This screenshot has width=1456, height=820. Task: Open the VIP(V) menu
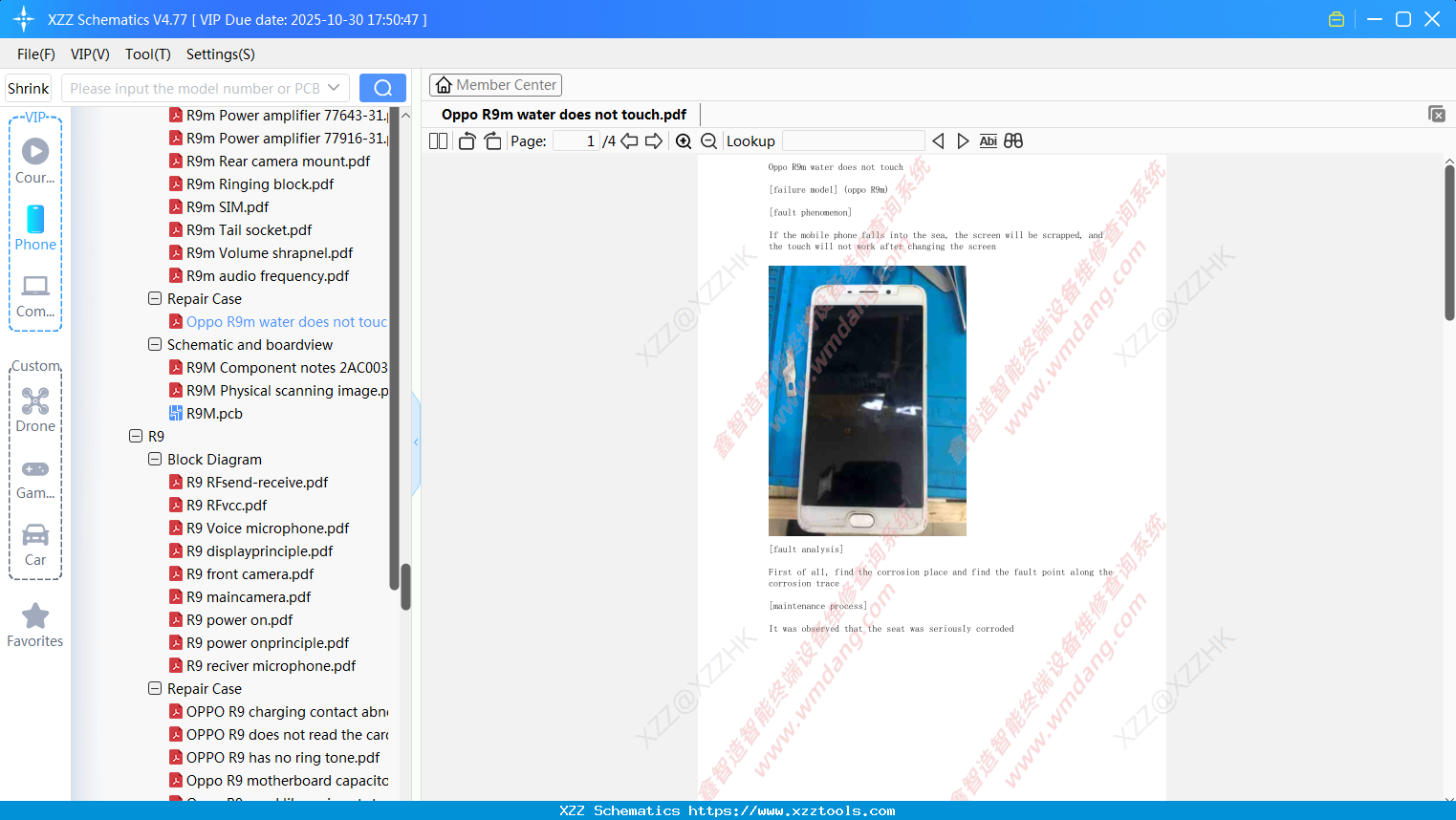coord(90,54)
